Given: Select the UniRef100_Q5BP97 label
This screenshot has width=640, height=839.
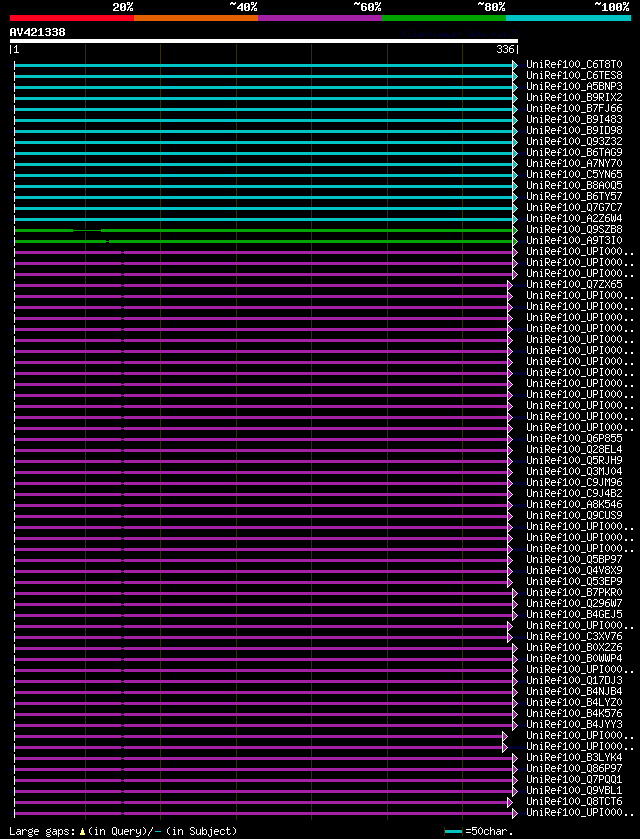Looking at the screenshot, I should tap(574, 559).
